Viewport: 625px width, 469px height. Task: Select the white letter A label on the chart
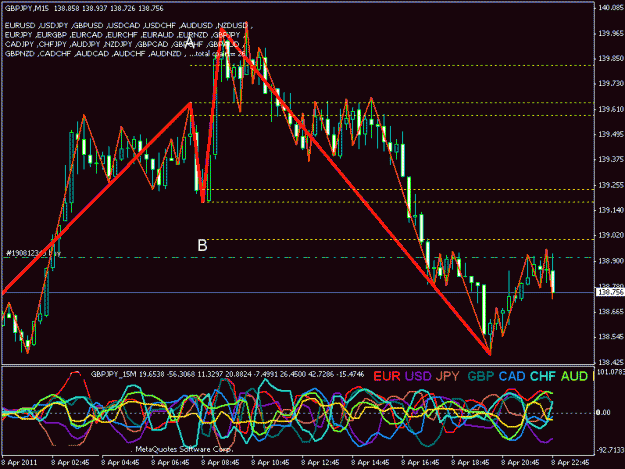click(x=190, y=42)
